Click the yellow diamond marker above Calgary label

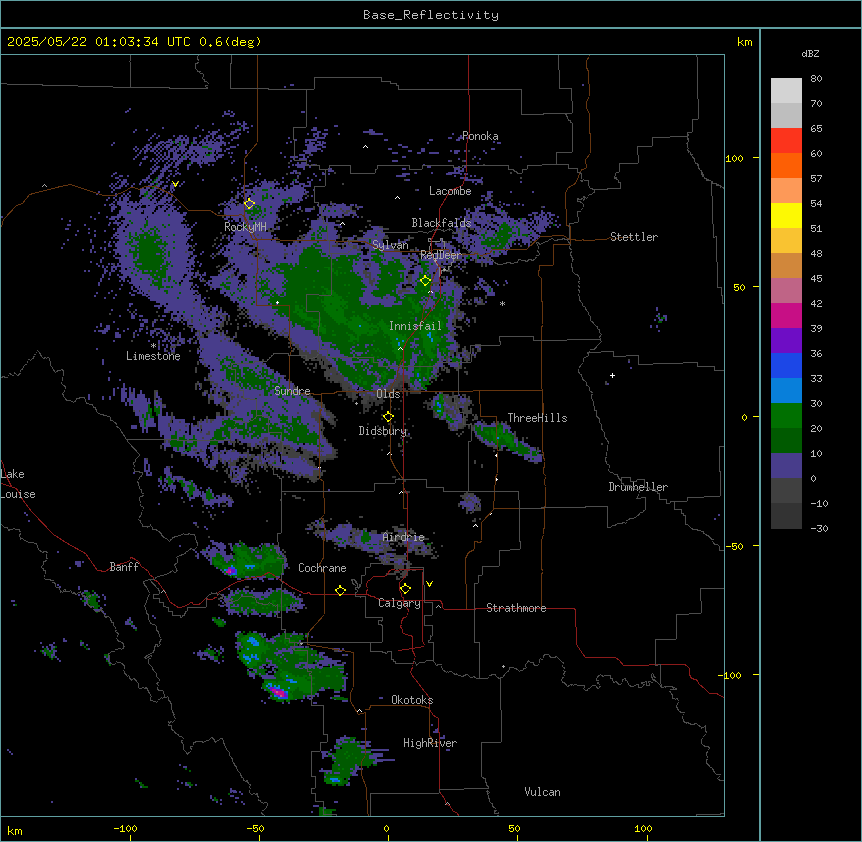point(405,589)
